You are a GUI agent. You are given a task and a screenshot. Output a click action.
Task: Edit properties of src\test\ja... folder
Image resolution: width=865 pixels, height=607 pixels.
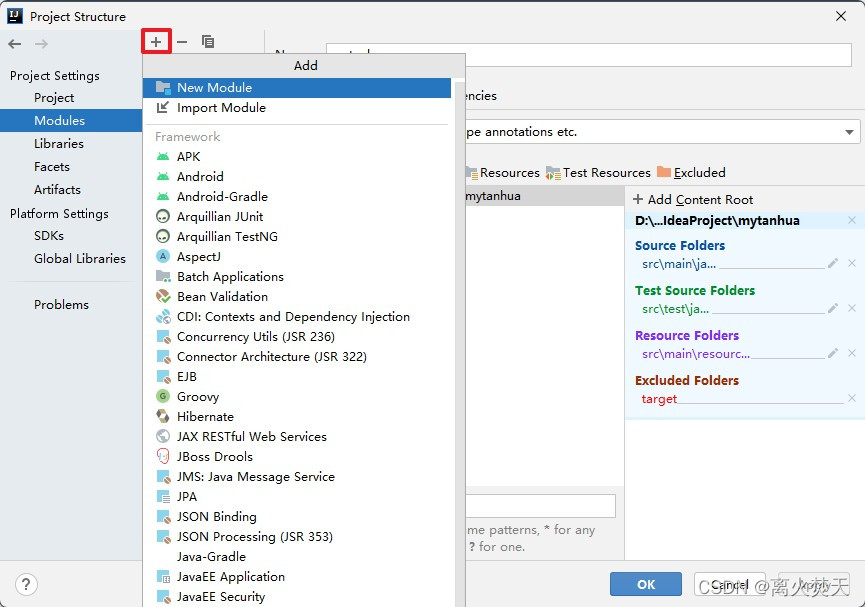[x=833, y=308]
